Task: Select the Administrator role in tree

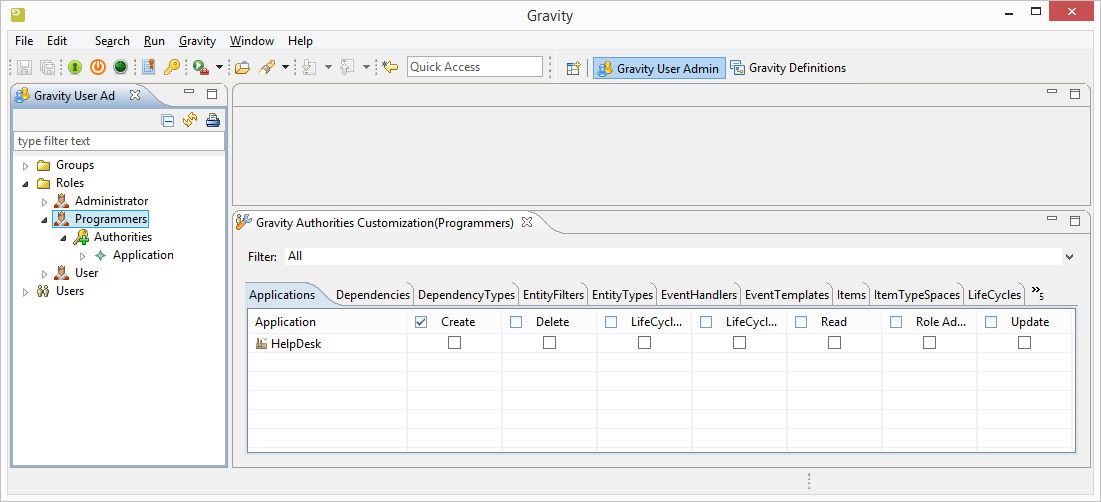Action: click(111, 201)
